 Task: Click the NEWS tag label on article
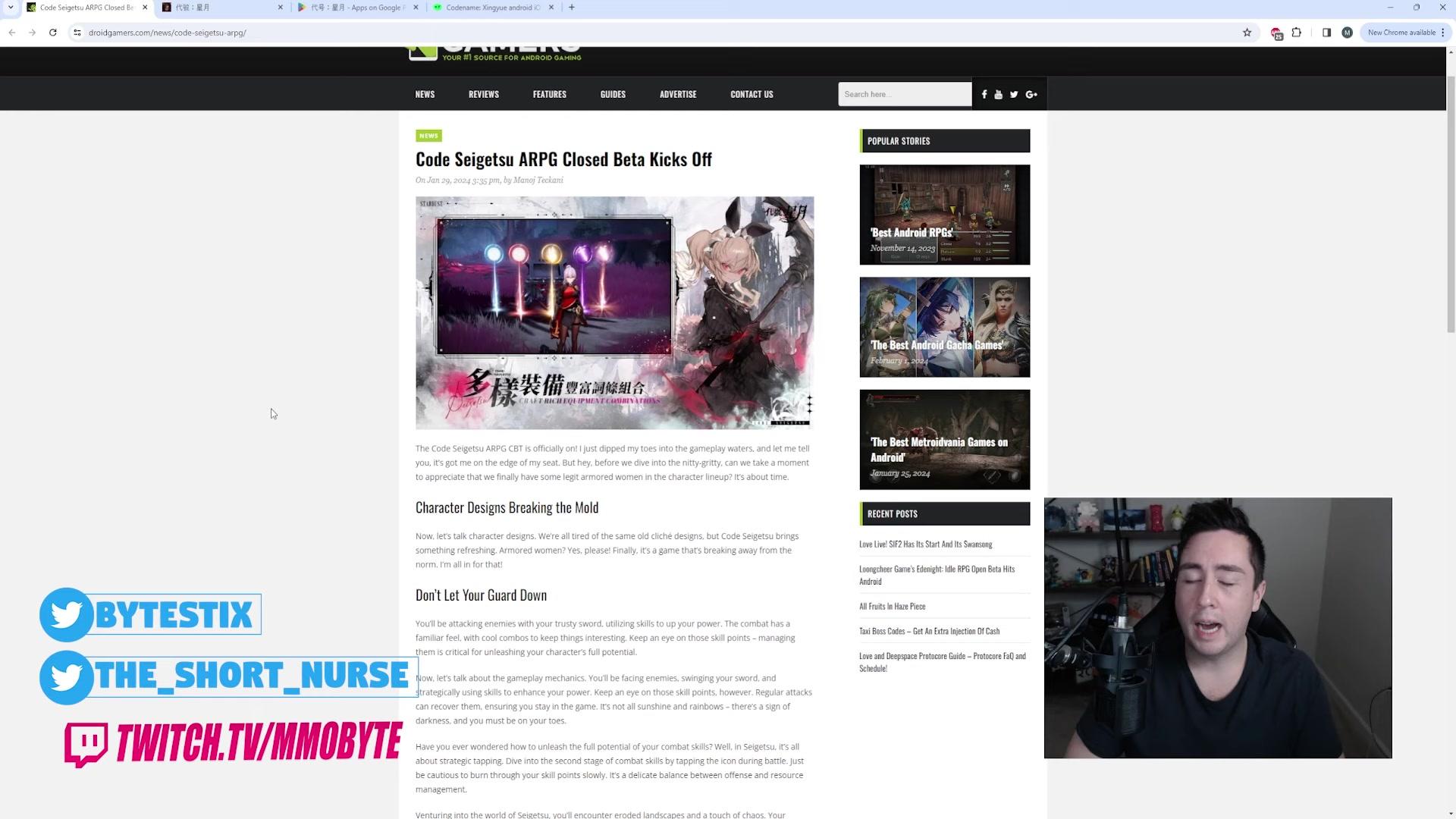point(428,135)
